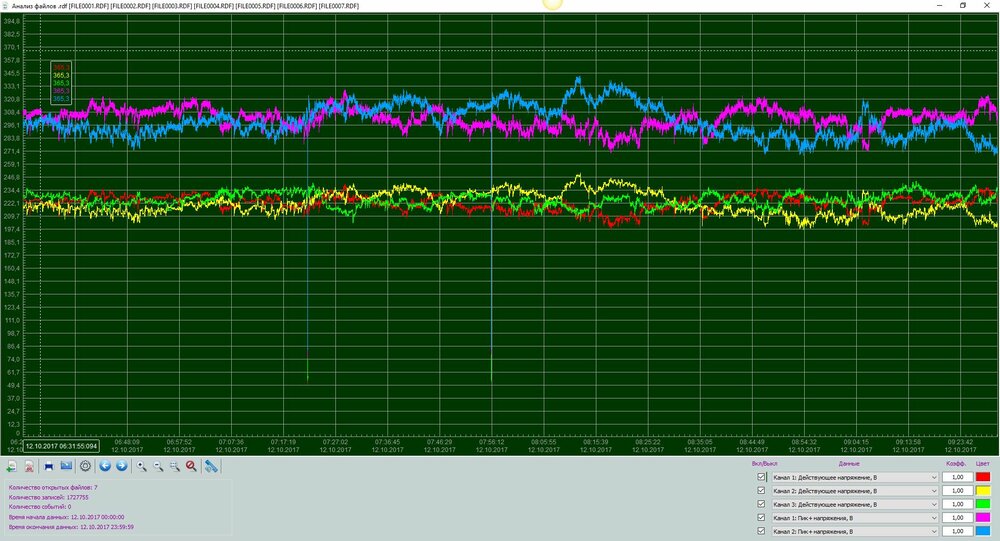The height and width of the screenshot is (541, 1000).
Task: Click the 'Вкл/Выкл' column header
Action: [x=765, y=464]
